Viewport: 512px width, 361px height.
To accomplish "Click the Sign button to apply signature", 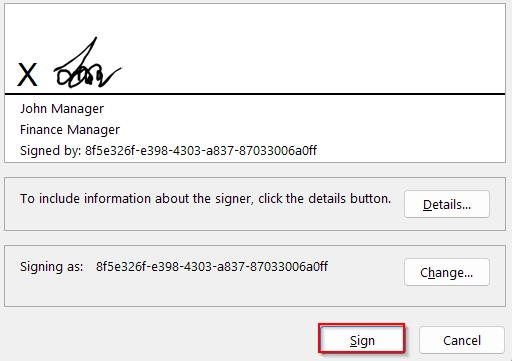I will coord(362,339).
